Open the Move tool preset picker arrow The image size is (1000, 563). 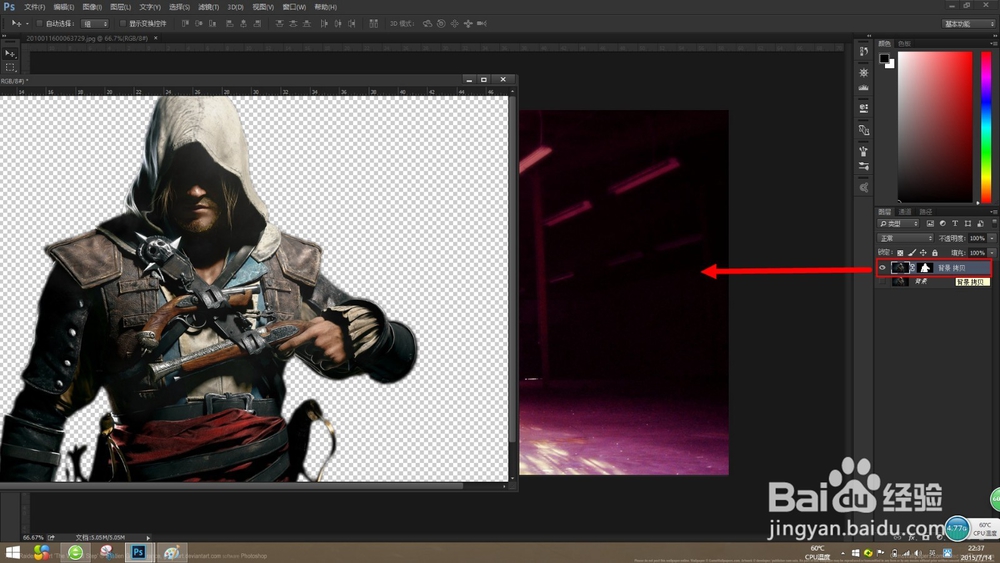27,24
